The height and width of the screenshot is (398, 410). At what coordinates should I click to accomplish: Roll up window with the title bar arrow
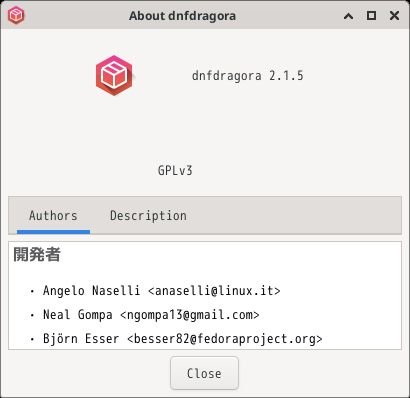(x=348, y=16)
